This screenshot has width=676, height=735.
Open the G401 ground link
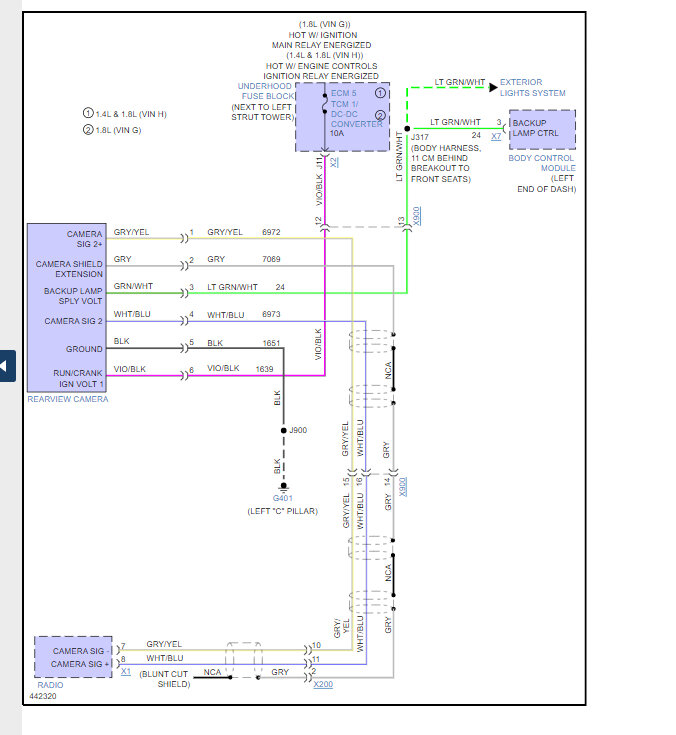pos(283,498)
